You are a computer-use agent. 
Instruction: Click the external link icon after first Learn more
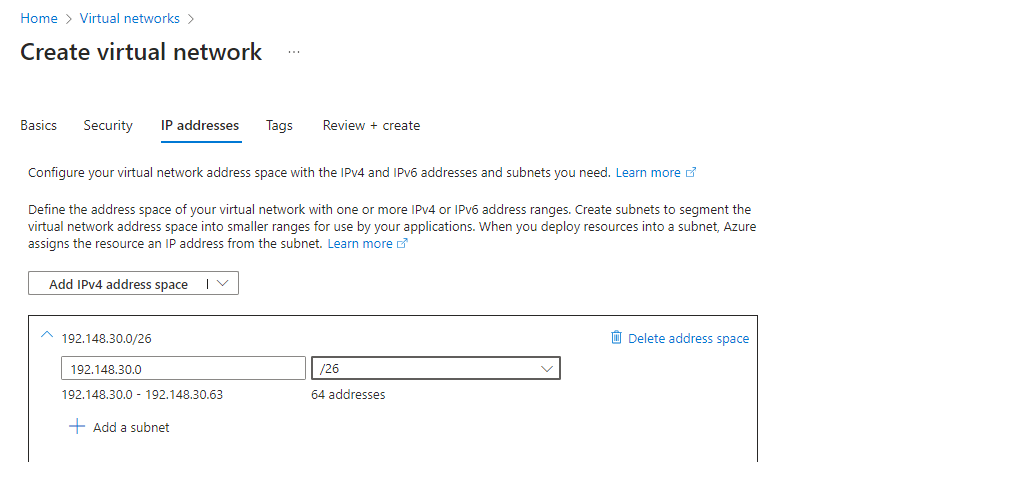click(690, 173)
